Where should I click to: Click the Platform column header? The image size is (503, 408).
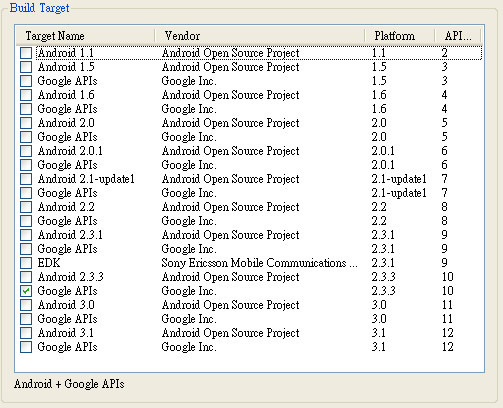(x=400, y=36)
